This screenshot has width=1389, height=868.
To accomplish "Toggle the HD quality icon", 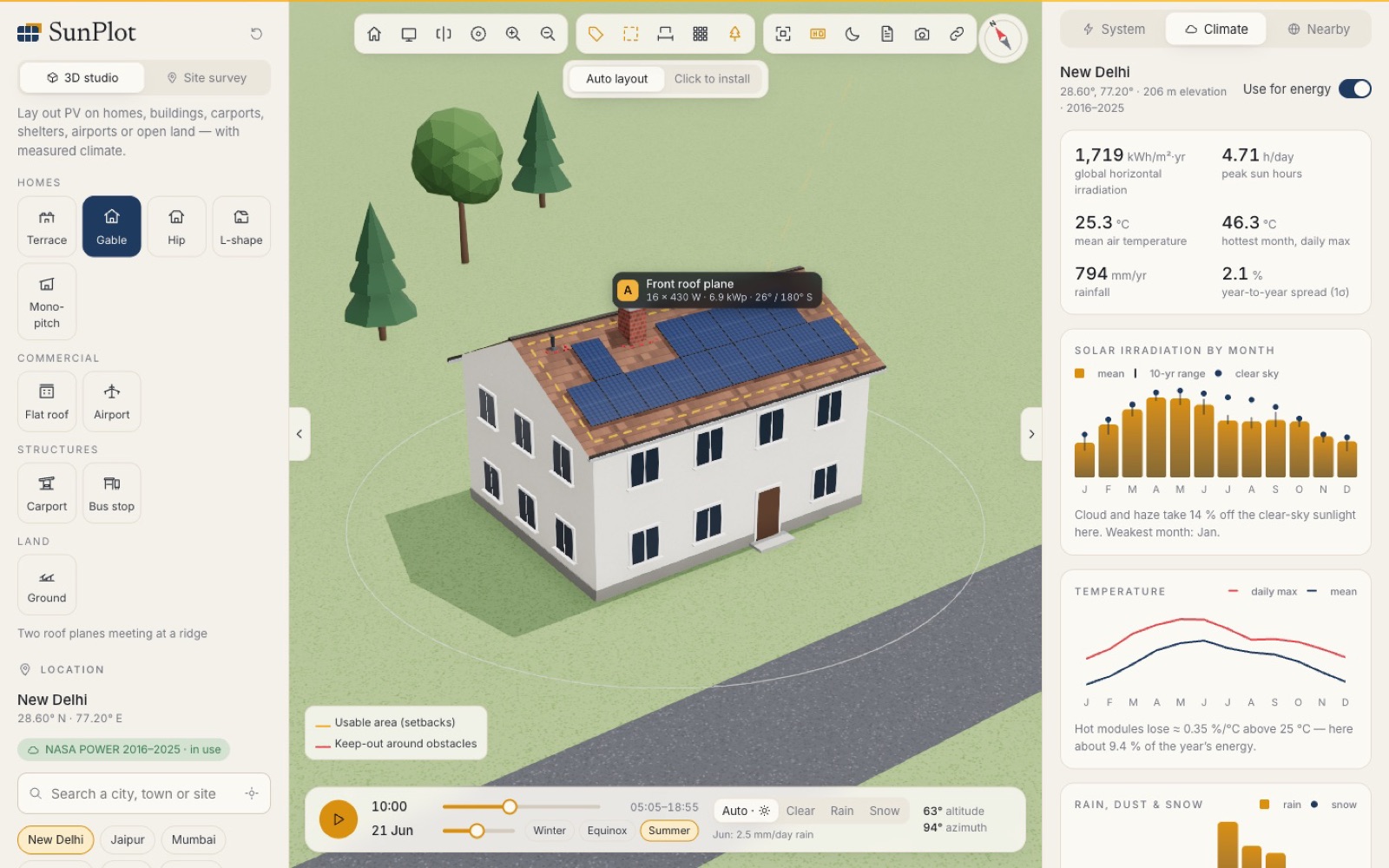I will (818, 34).
